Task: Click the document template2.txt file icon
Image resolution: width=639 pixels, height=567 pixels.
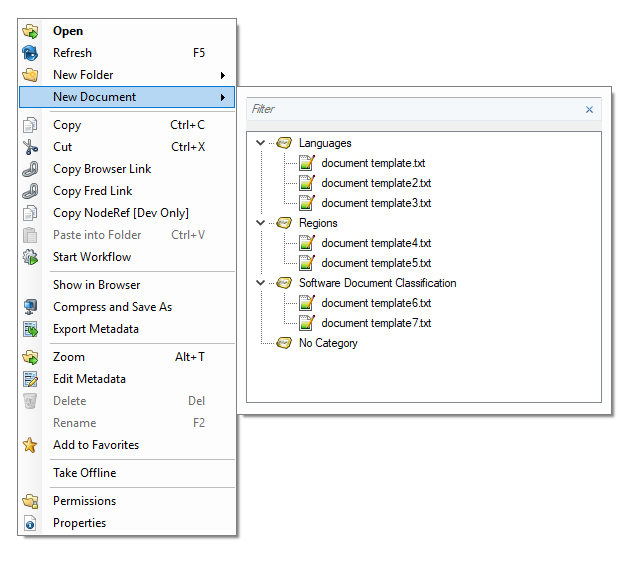Action: [307, 183]
